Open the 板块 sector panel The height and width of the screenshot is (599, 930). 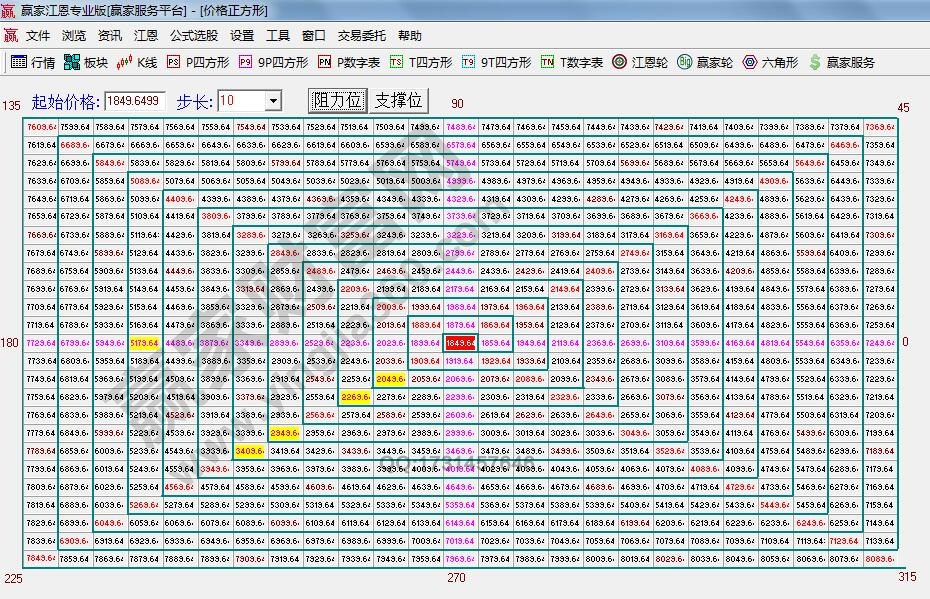tap(83, 61)
